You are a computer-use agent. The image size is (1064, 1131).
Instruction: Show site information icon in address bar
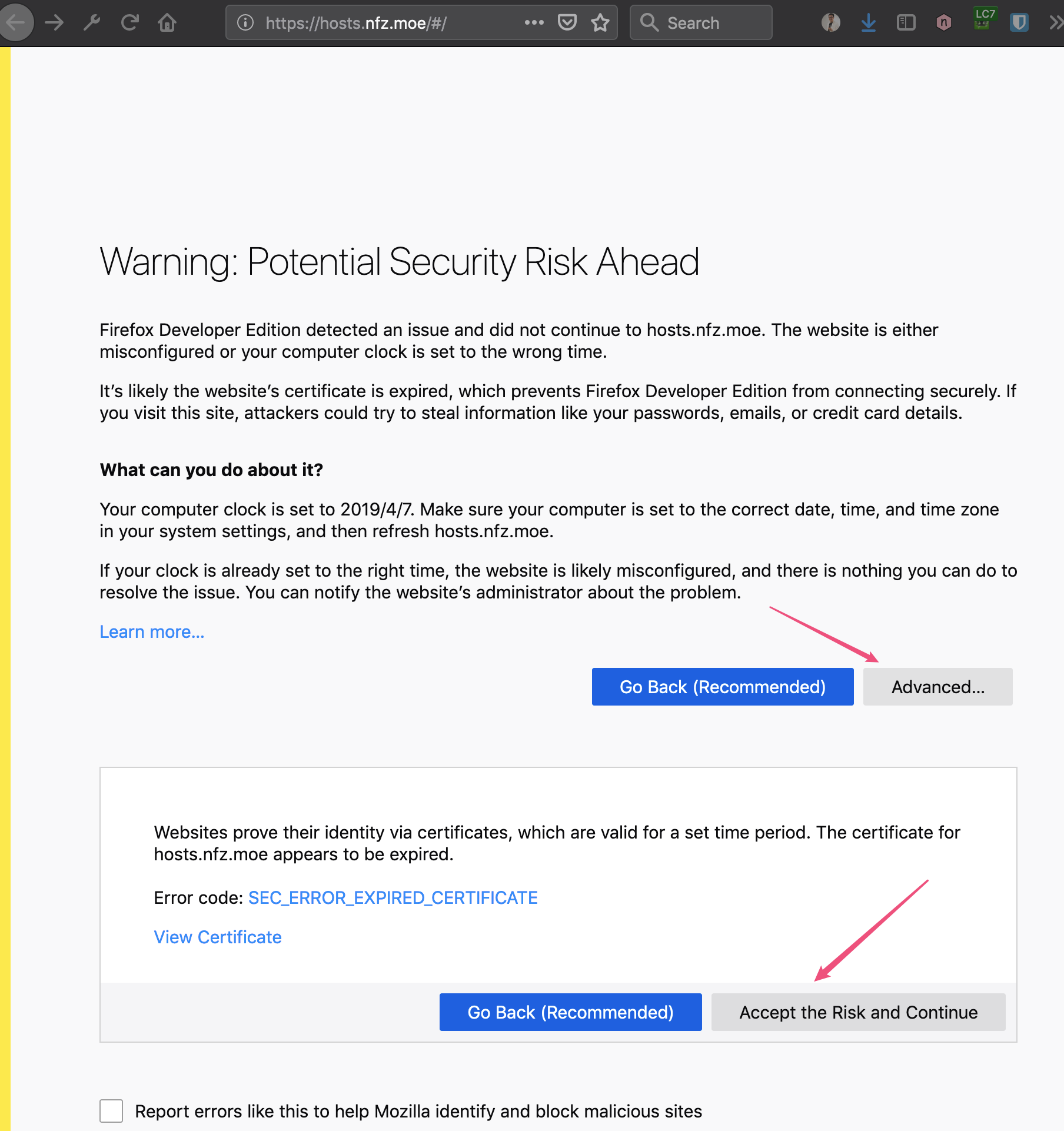(x=245, y=23)
